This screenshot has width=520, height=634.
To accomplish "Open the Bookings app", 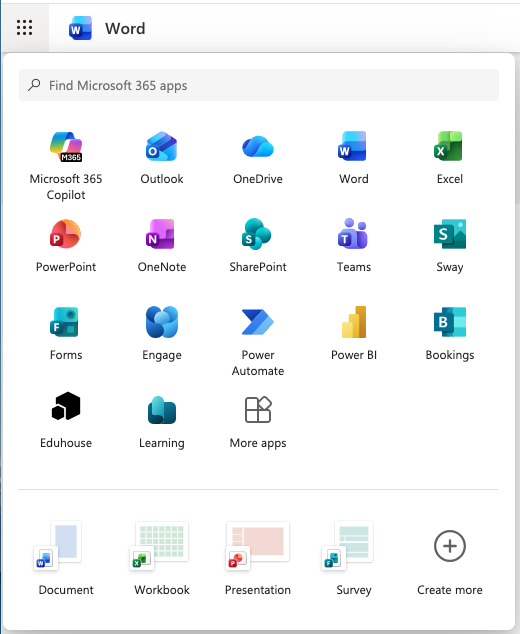I will (x=450, y=334).
